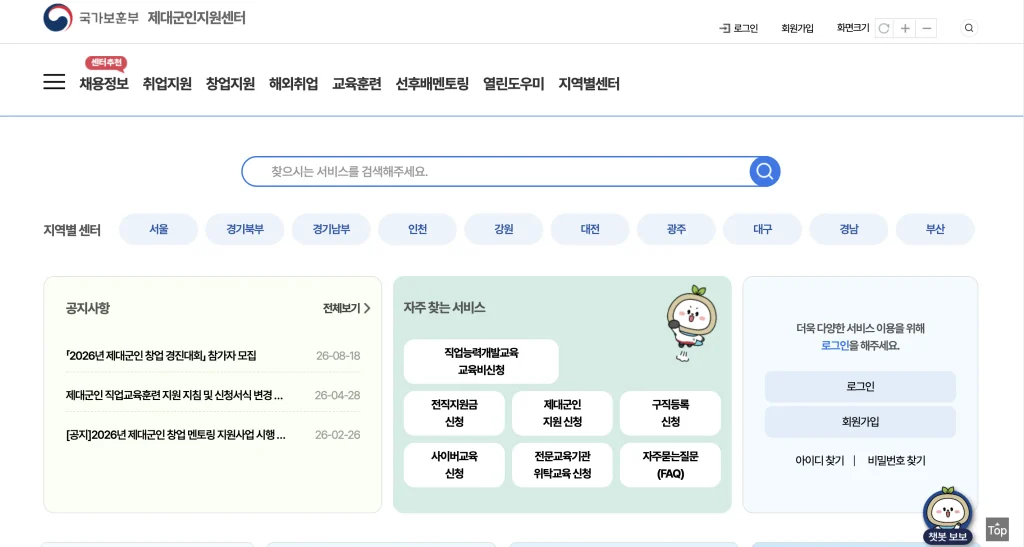
Task: Click the mascot character in 자주 찾는 서비스
Action: [x=691, y=323]
